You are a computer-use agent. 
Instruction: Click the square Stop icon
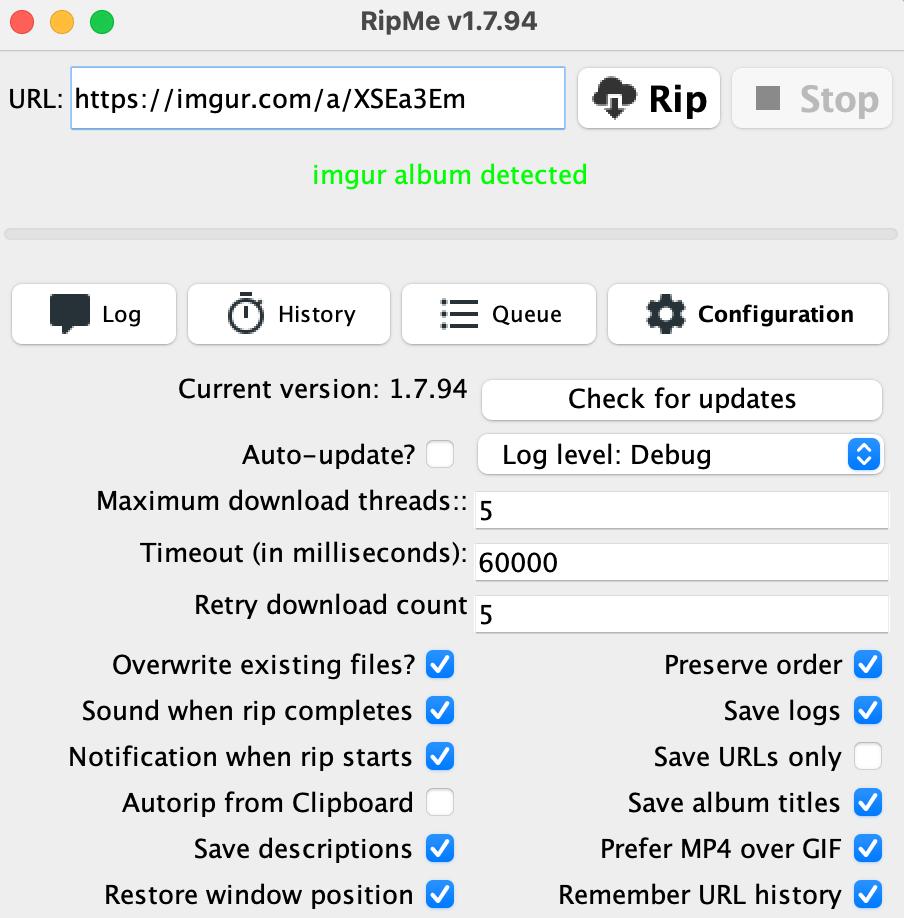click(x=768, y=98)
